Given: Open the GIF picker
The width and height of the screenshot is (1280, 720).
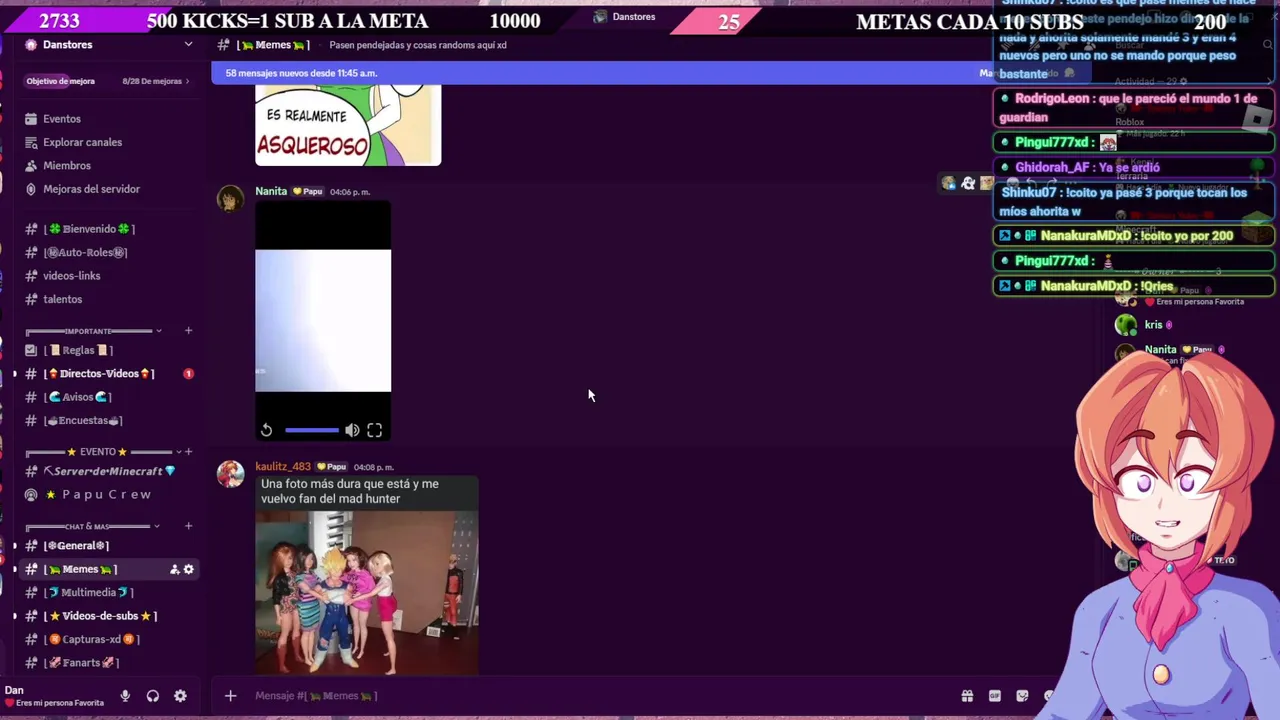Looking at the screenshot, I should click(995, 696).
